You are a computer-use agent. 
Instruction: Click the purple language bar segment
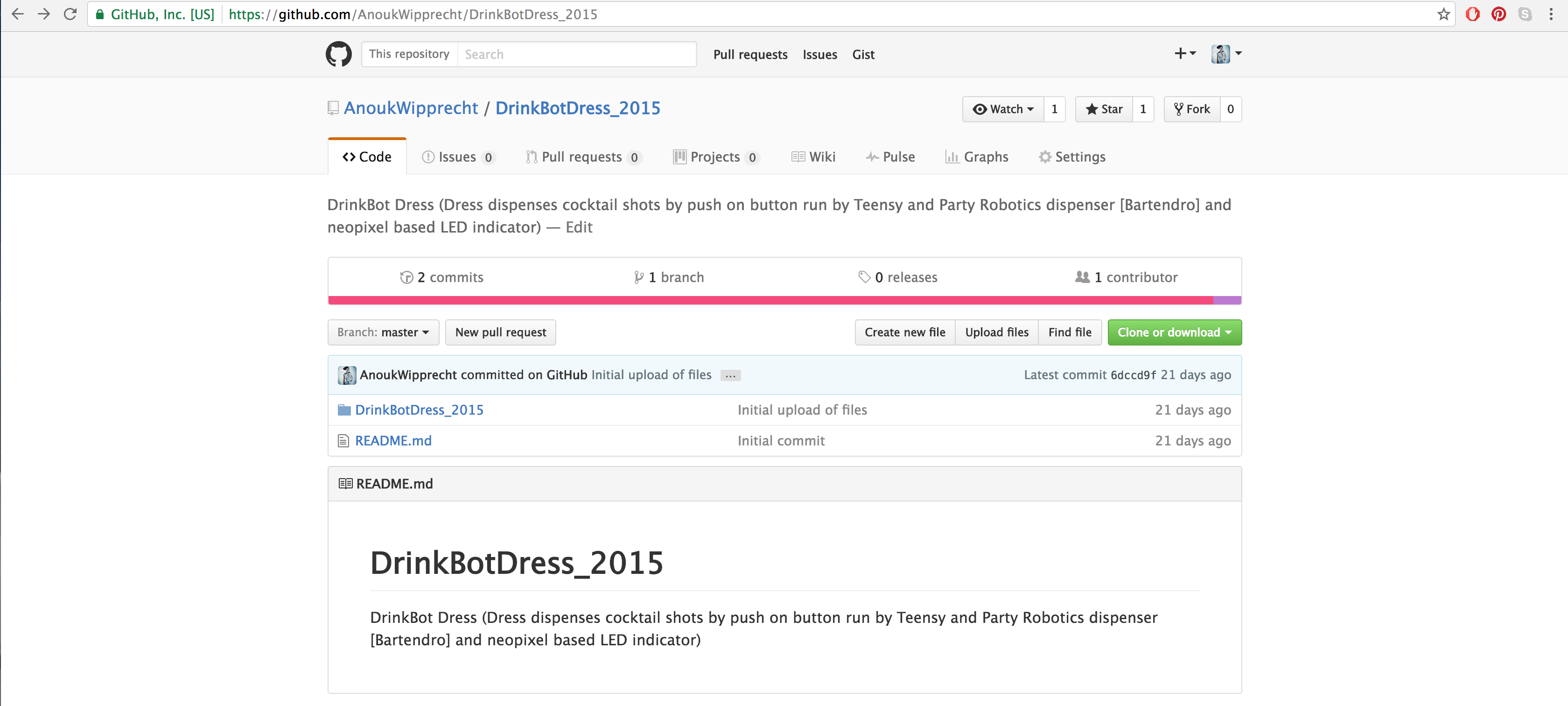[x=1227, y=300]
